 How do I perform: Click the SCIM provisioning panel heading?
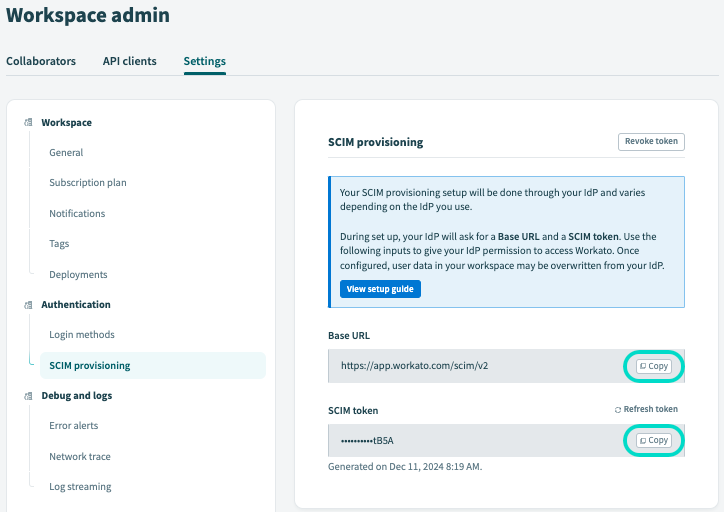(x=375, y=142)
